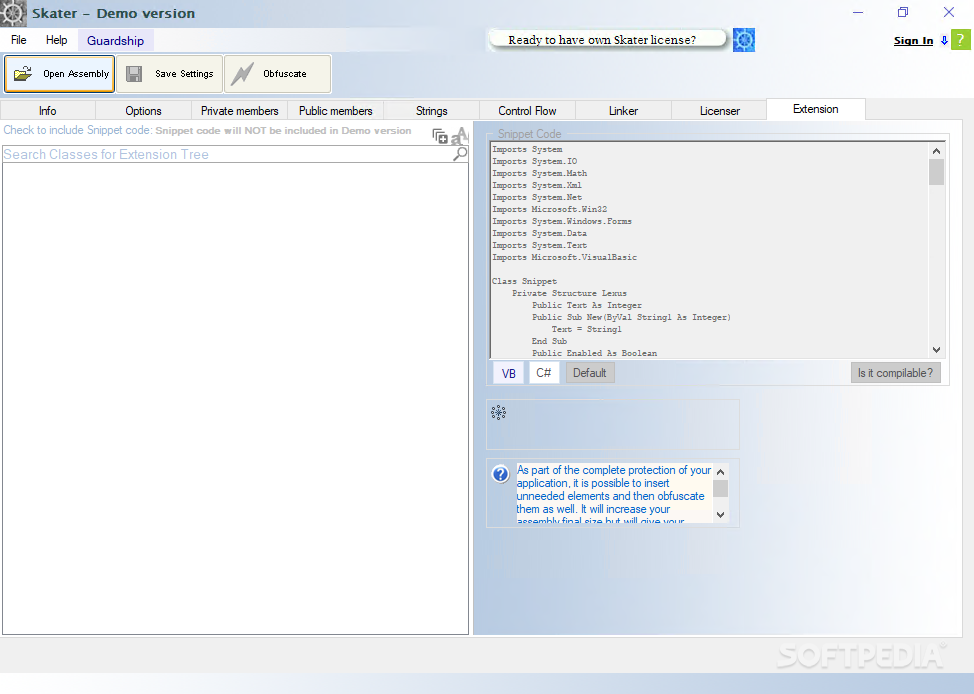This screenshot has width=974, height=694.
Task: Minimize the Skater window
Action: coord(858,12)
